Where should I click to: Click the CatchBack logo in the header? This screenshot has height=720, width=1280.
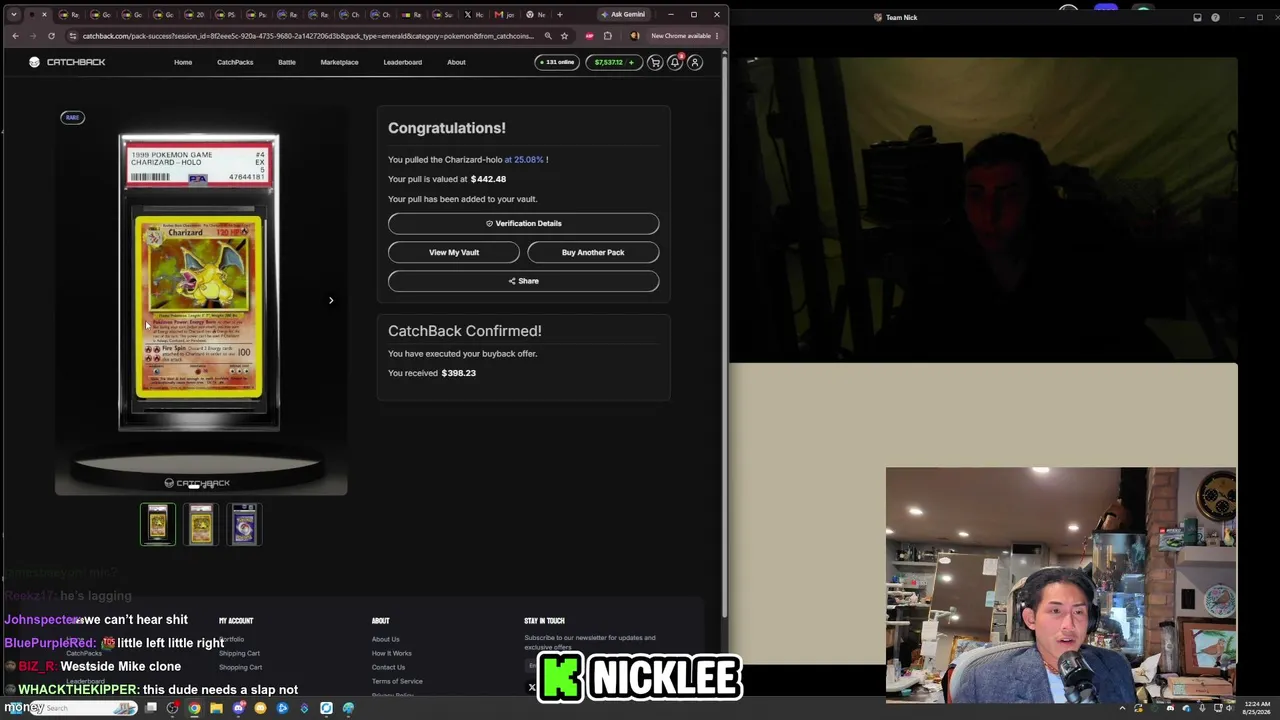tap(67, 62)
